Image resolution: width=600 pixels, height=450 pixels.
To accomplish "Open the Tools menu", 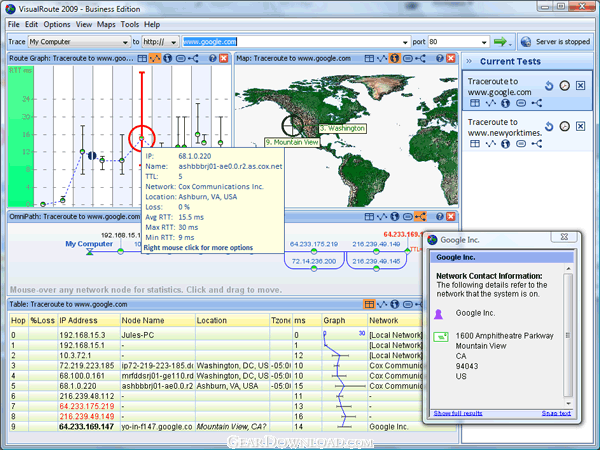I will click(130, 24).
